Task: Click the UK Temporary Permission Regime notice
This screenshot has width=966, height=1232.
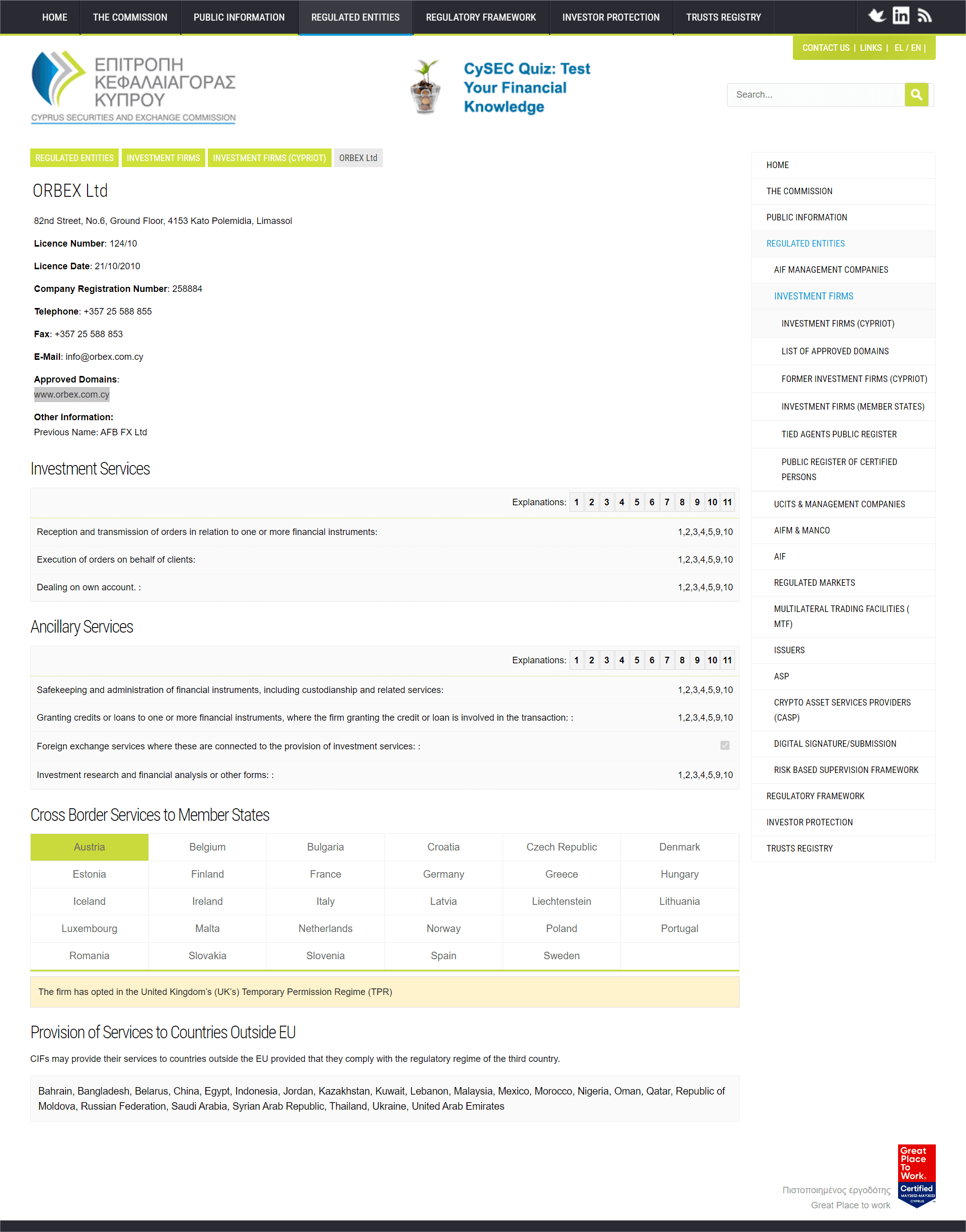Action: [x=384, y=991]
